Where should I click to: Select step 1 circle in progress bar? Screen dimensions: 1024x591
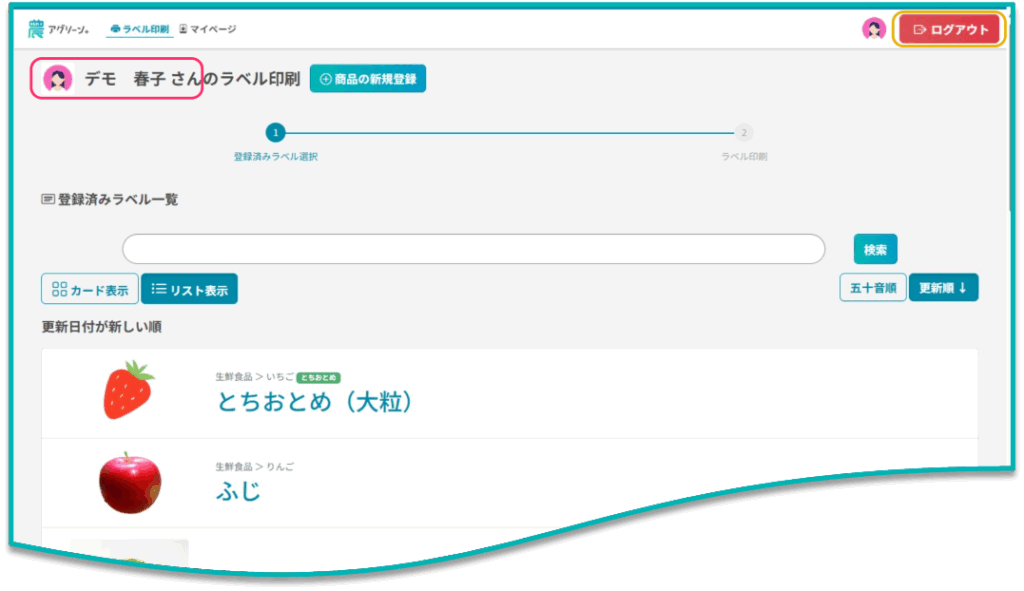pos(275,132)
